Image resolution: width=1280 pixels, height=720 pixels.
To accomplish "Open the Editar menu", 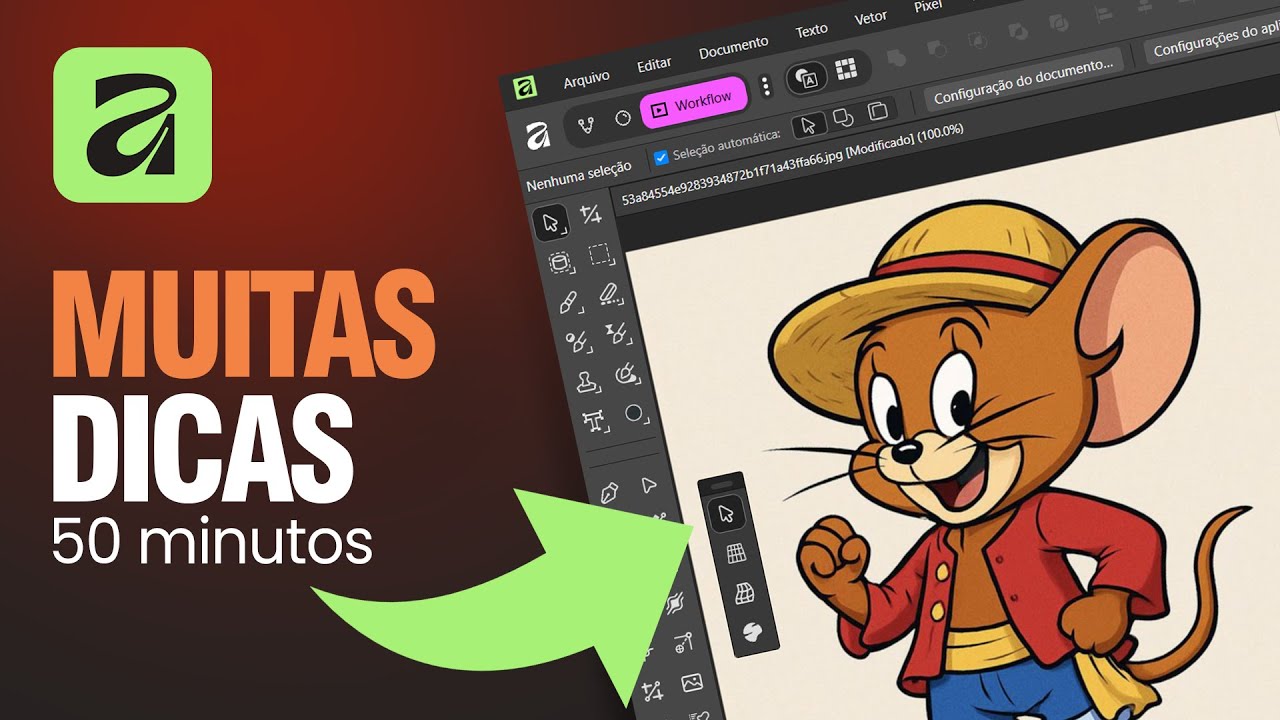I will click(x=654, y=64).
